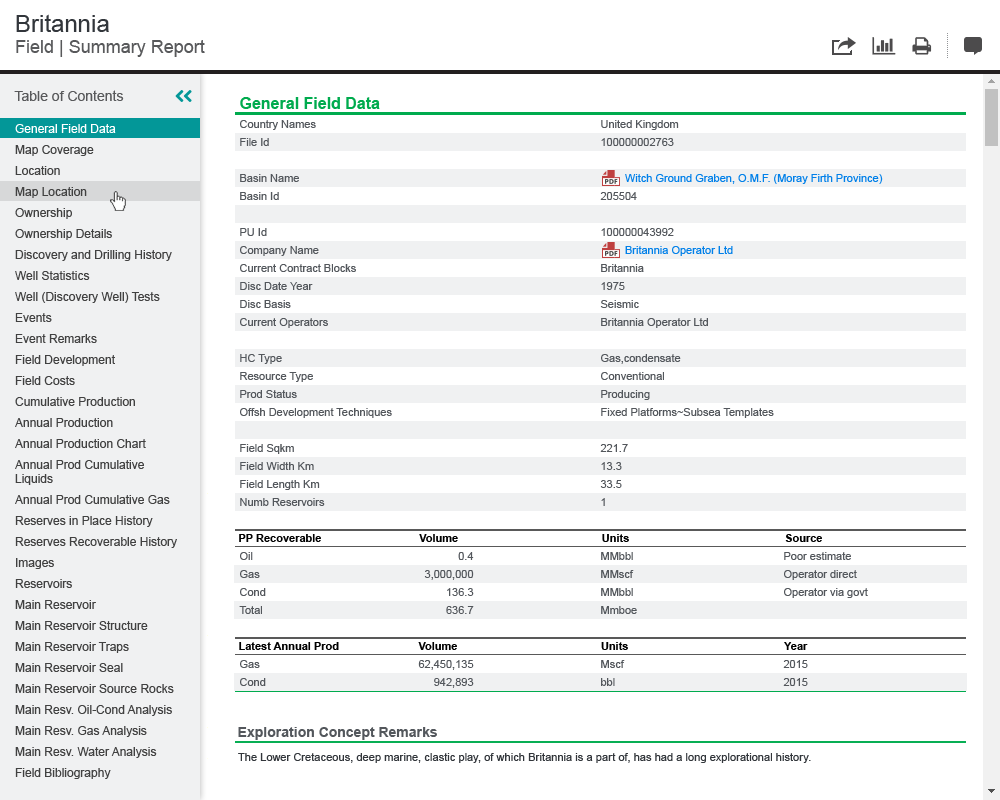The image size is (1000, 800).
Task: Click the PU Id value 100000043992
Action: [x=636, y=232]
